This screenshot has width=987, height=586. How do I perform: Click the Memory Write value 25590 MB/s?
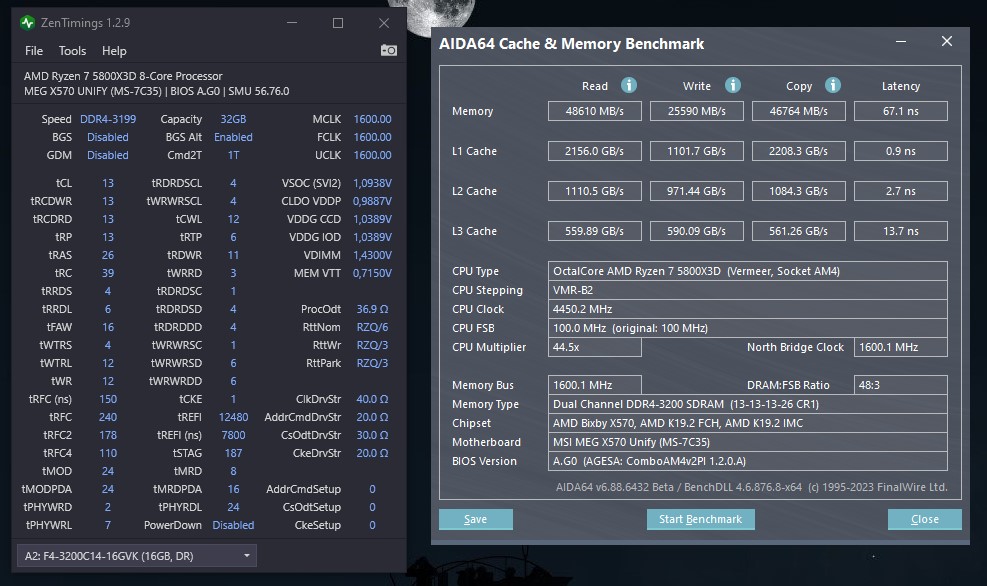tap(697, 111)
